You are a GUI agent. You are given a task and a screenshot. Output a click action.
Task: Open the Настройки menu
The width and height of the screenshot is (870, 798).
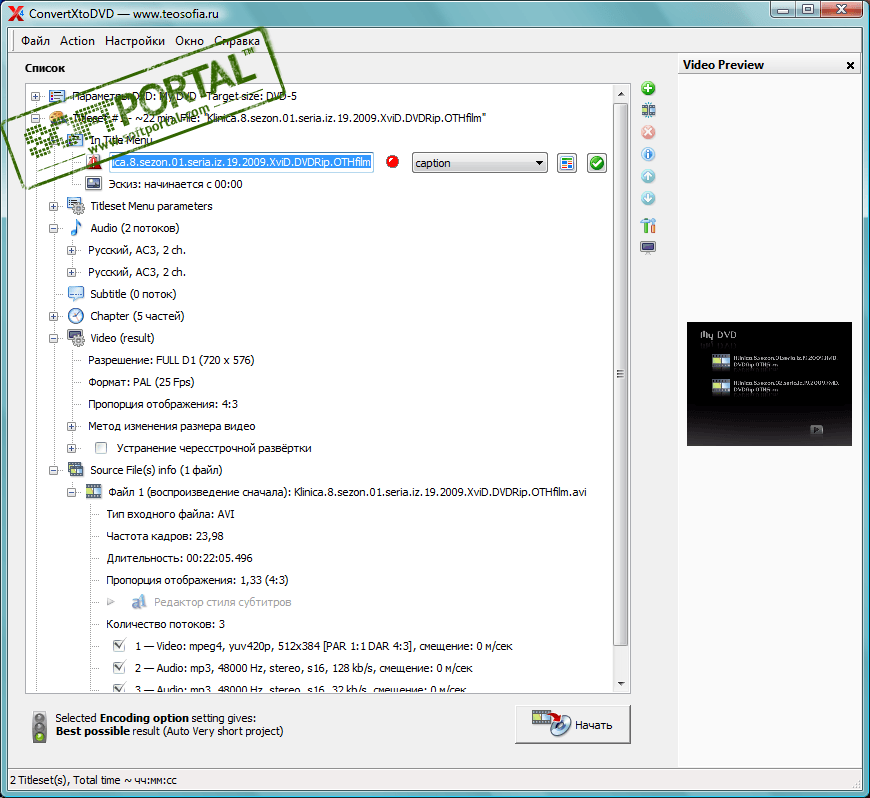(135, 41)
